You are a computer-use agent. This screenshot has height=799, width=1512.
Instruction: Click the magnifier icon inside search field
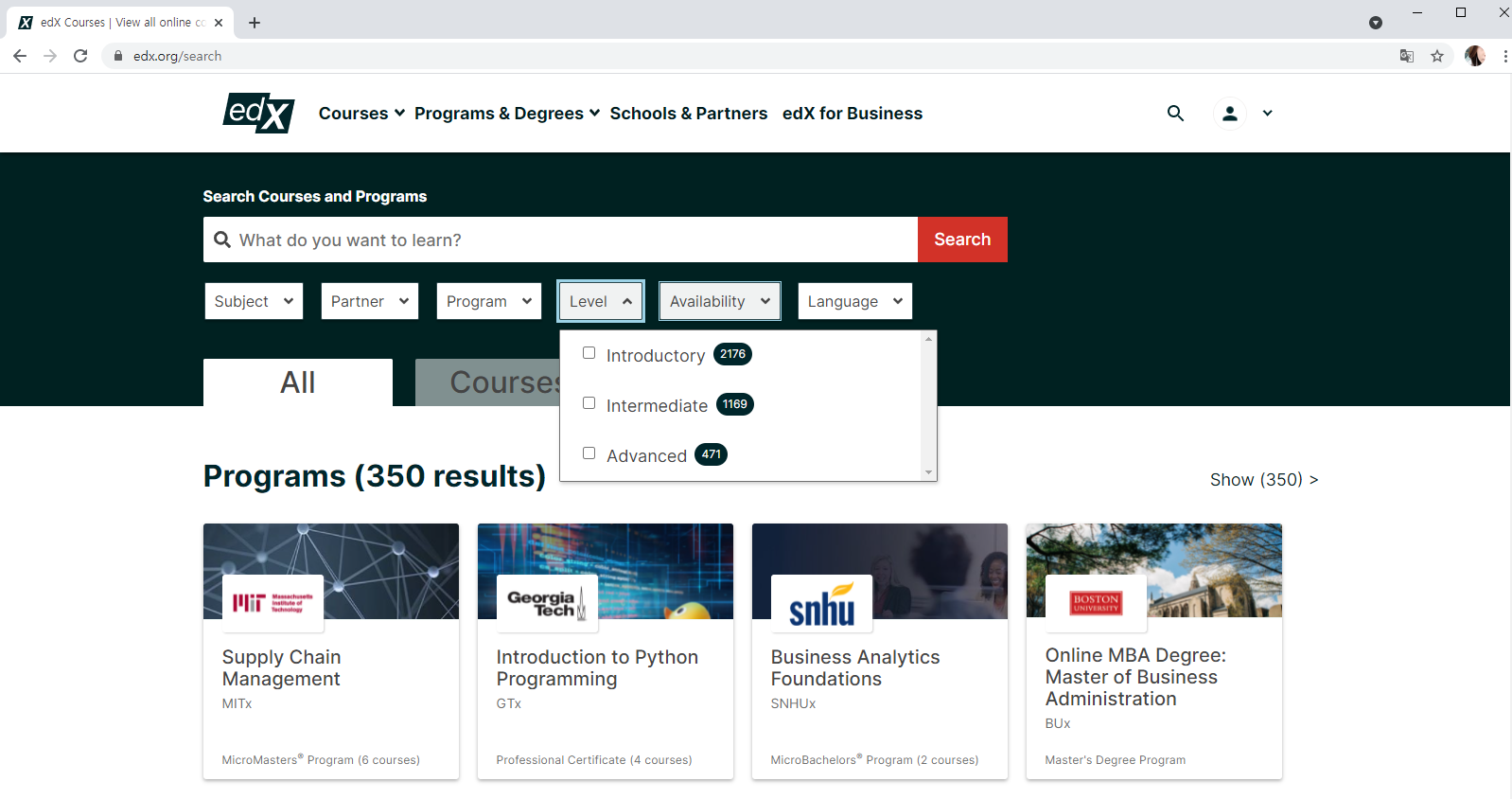tap(222, 240)
